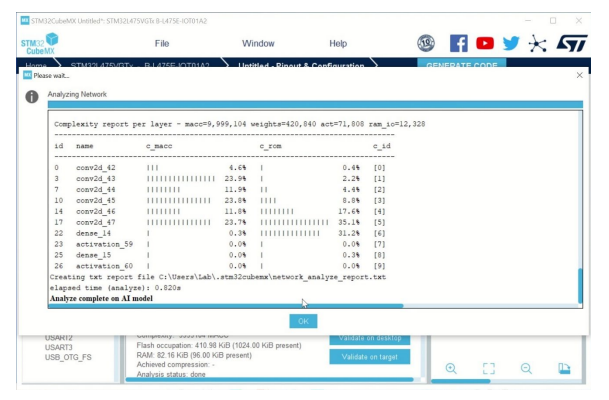Screen dimensions: 609x400
Task: Click the activation_59 layer name
Action: (104, 244)
